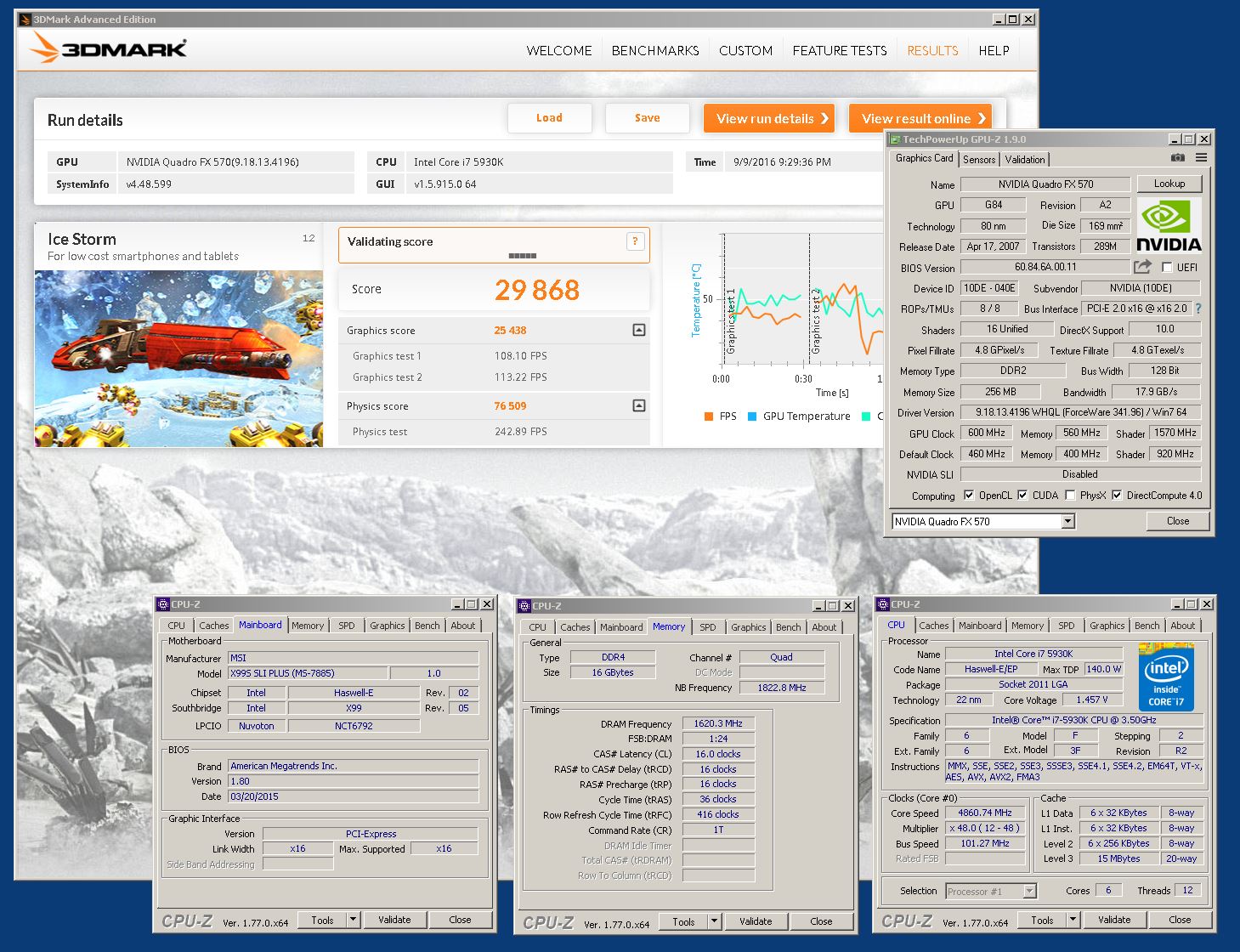Click the Close button in GPU-Z
Viewport: 1240px width, 952px height.
(1178, 521)
